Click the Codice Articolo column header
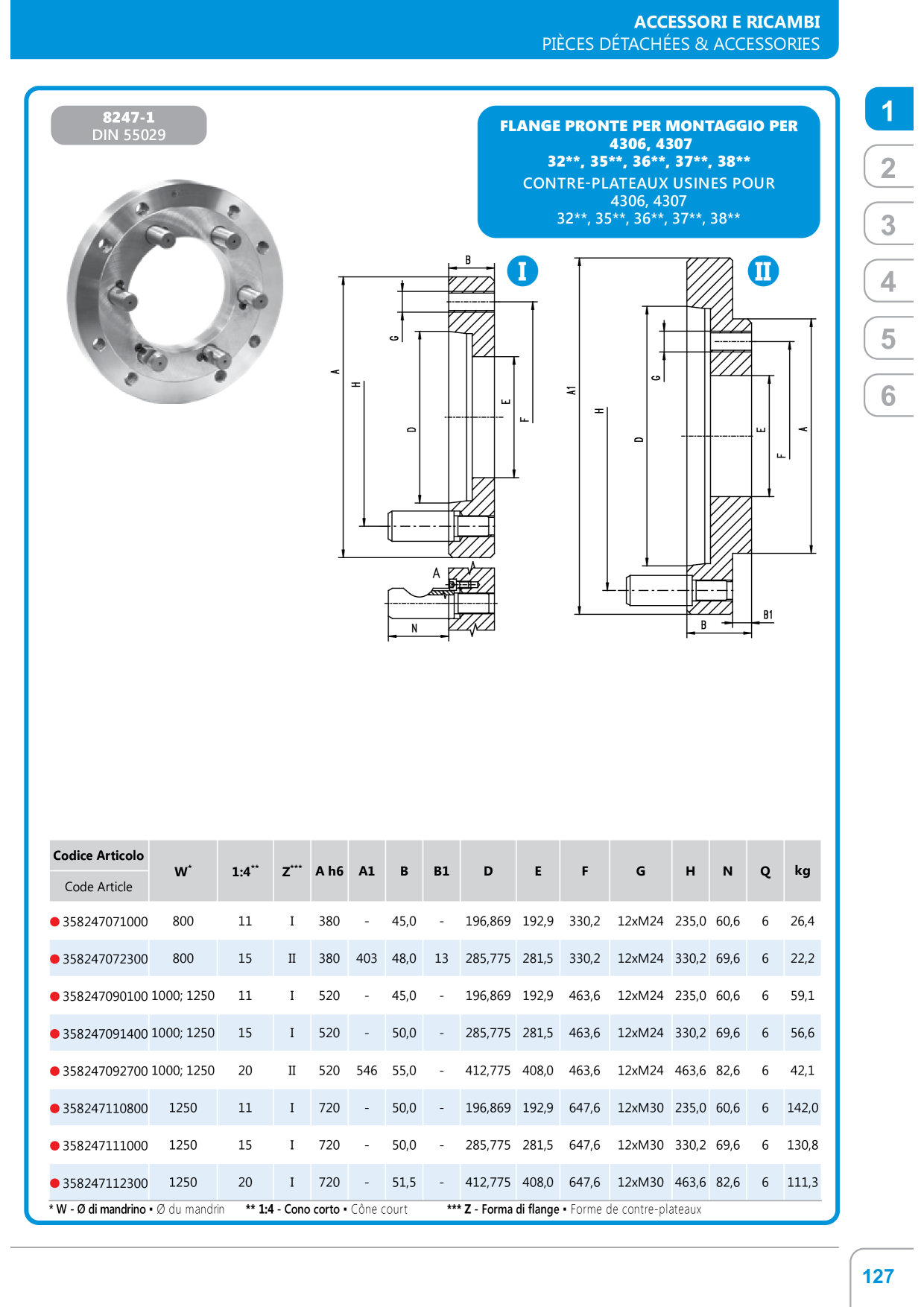924x1307 pixels. pos(98,855)
